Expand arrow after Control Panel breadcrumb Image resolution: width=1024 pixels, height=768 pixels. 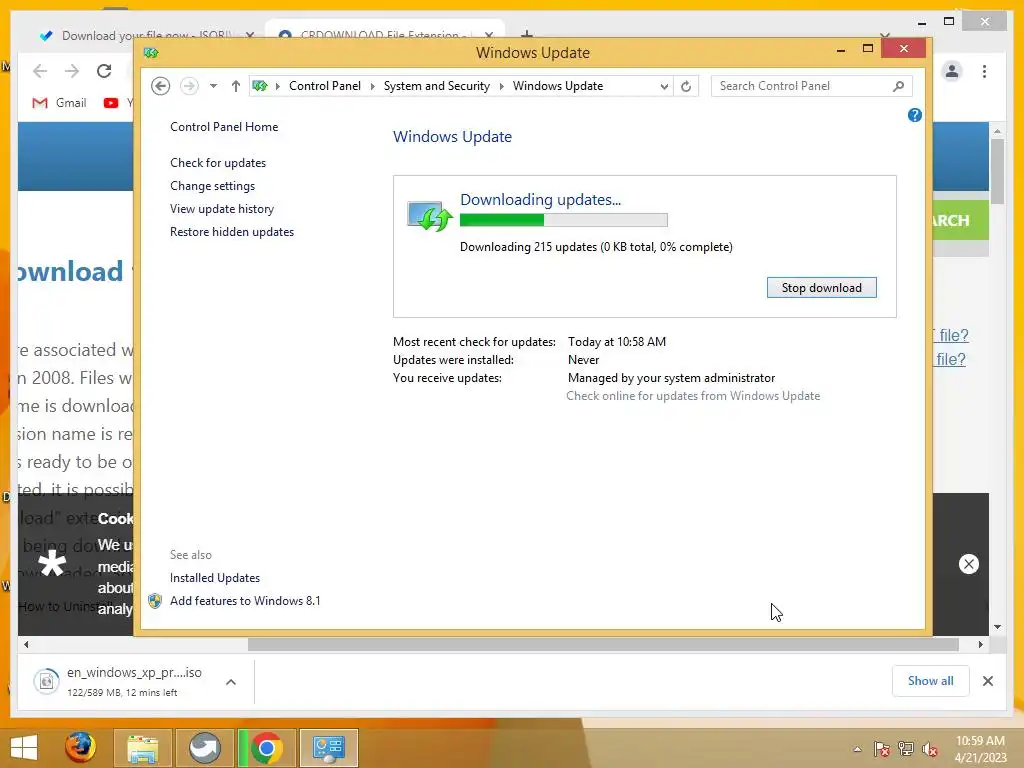tap(372, 86)
